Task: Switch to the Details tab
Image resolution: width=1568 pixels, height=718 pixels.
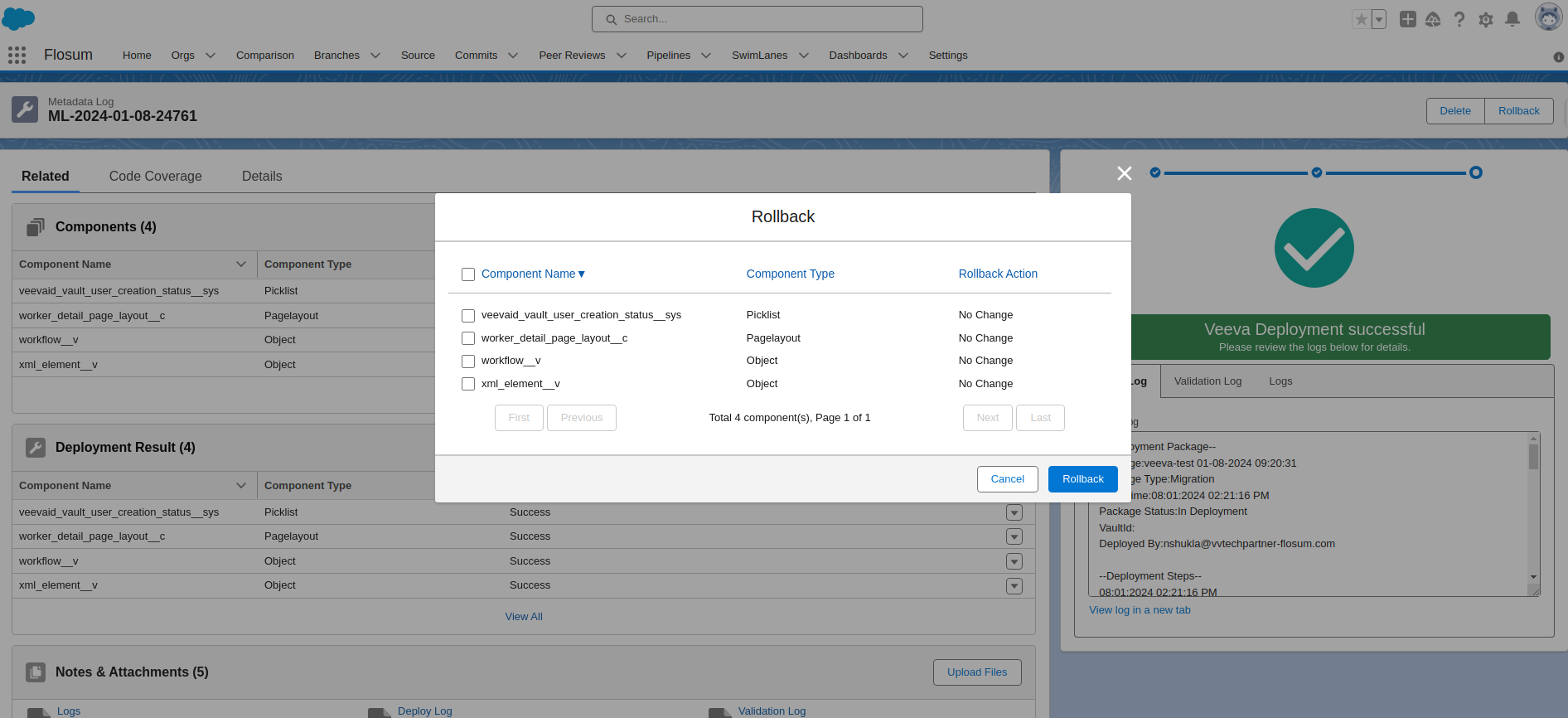Action: click(262, 177)
